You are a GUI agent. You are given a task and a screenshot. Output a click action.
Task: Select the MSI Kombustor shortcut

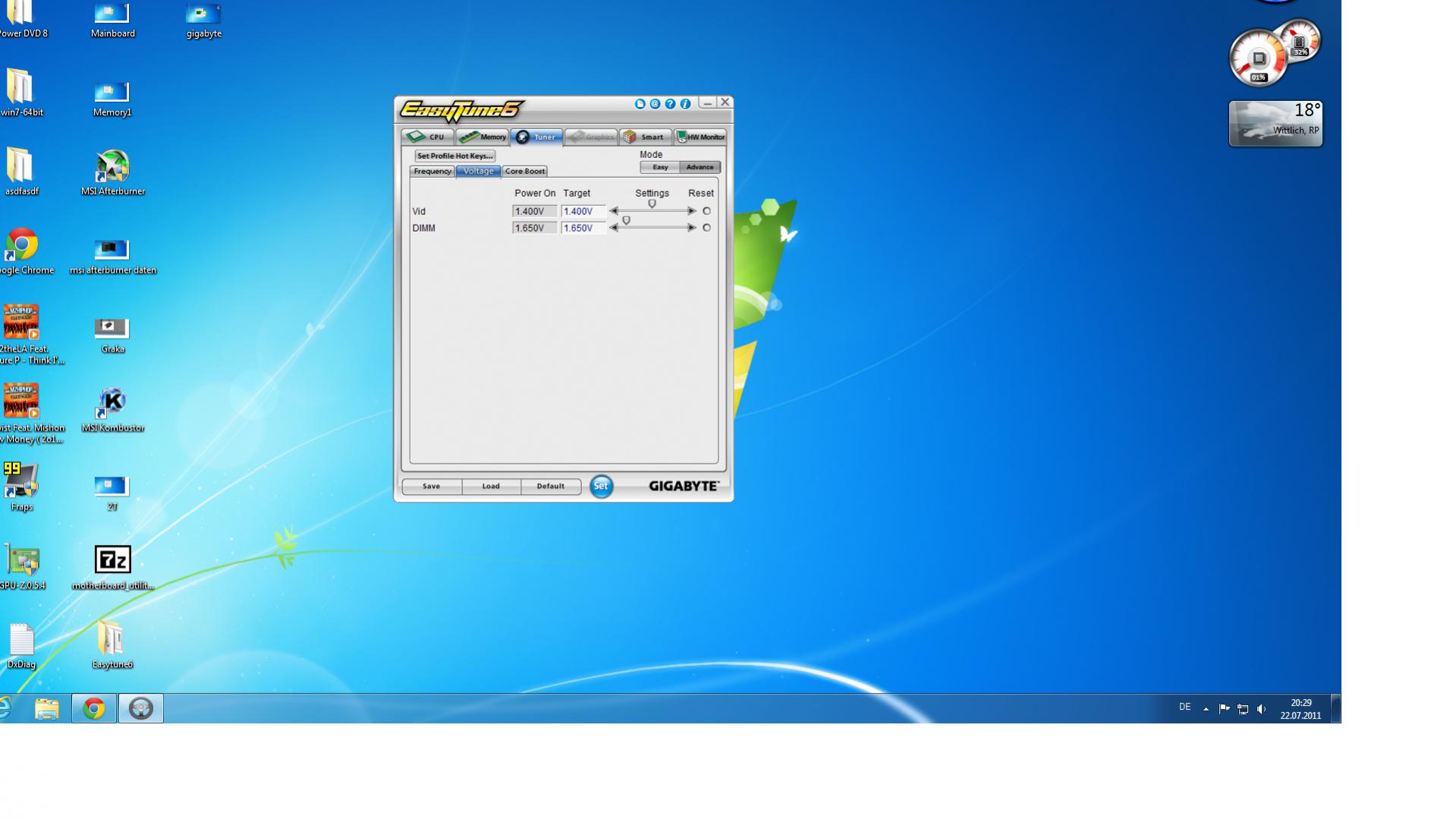[112, 410]
